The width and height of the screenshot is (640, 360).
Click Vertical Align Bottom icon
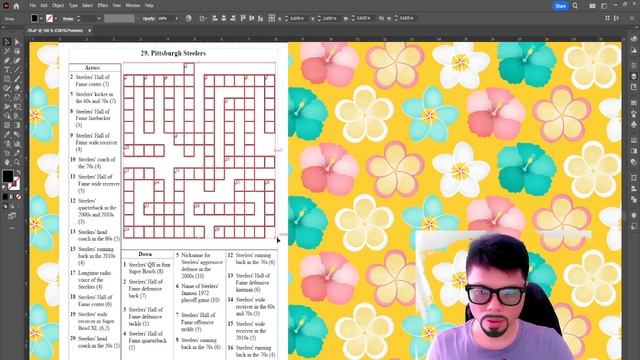coord(260,18)
